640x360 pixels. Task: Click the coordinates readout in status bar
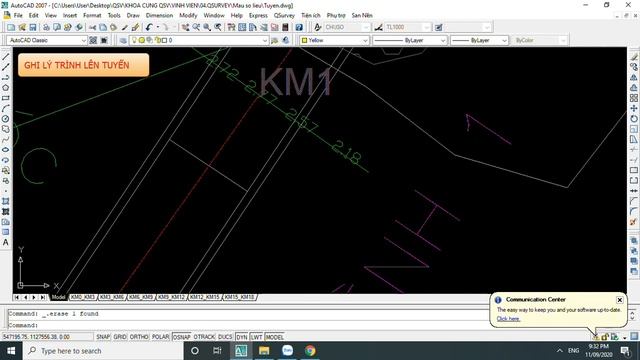pos(47,337)
